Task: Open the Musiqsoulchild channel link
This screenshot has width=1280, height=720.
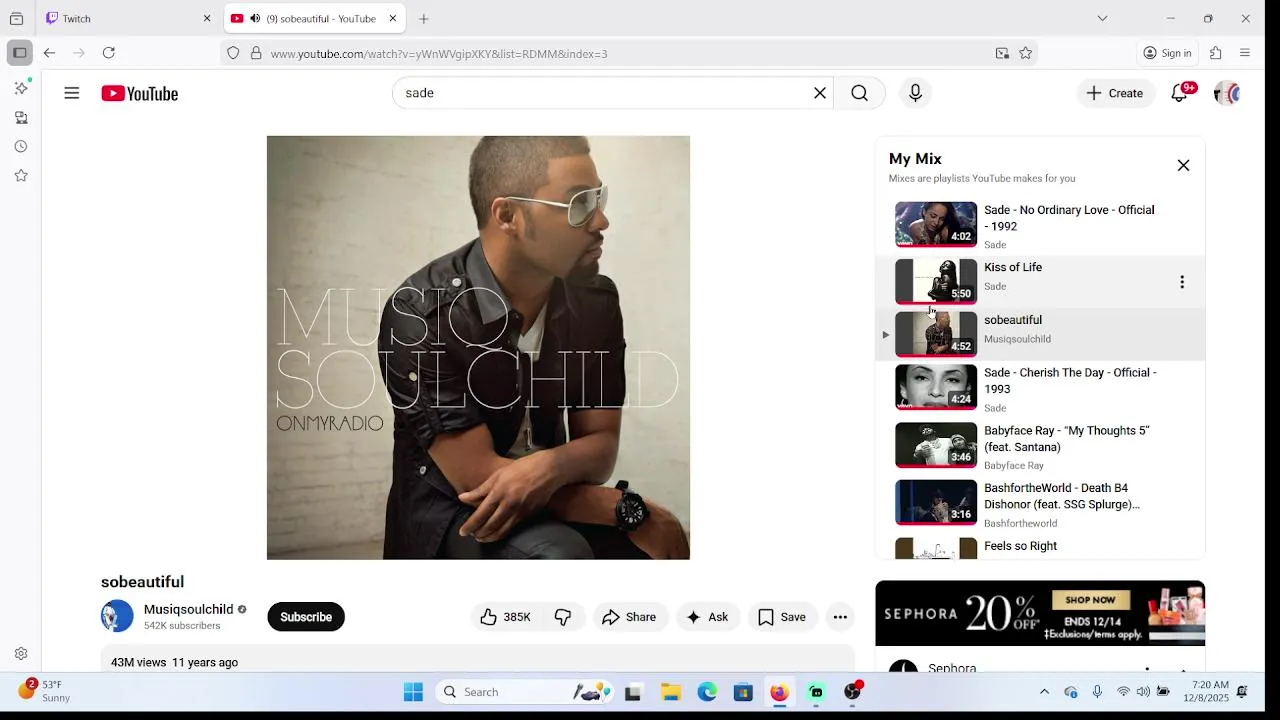Action: (188, 609)
